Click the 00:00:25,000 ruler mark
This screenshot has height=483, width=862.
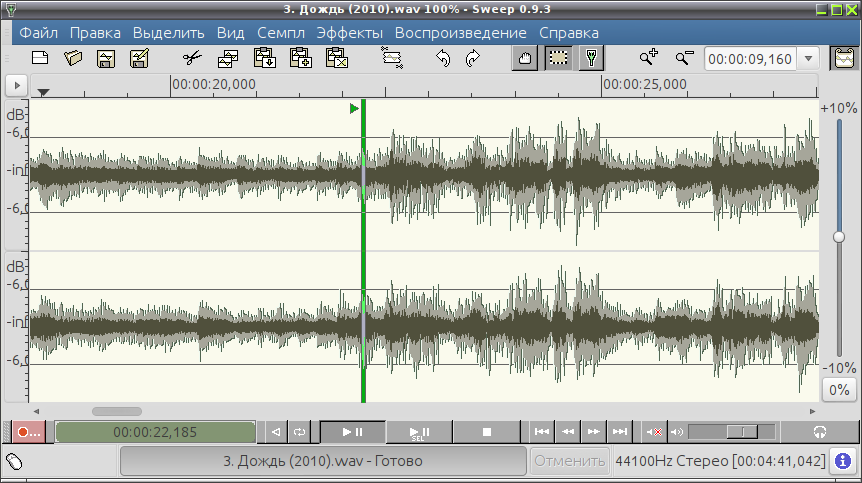coord(645,85)
